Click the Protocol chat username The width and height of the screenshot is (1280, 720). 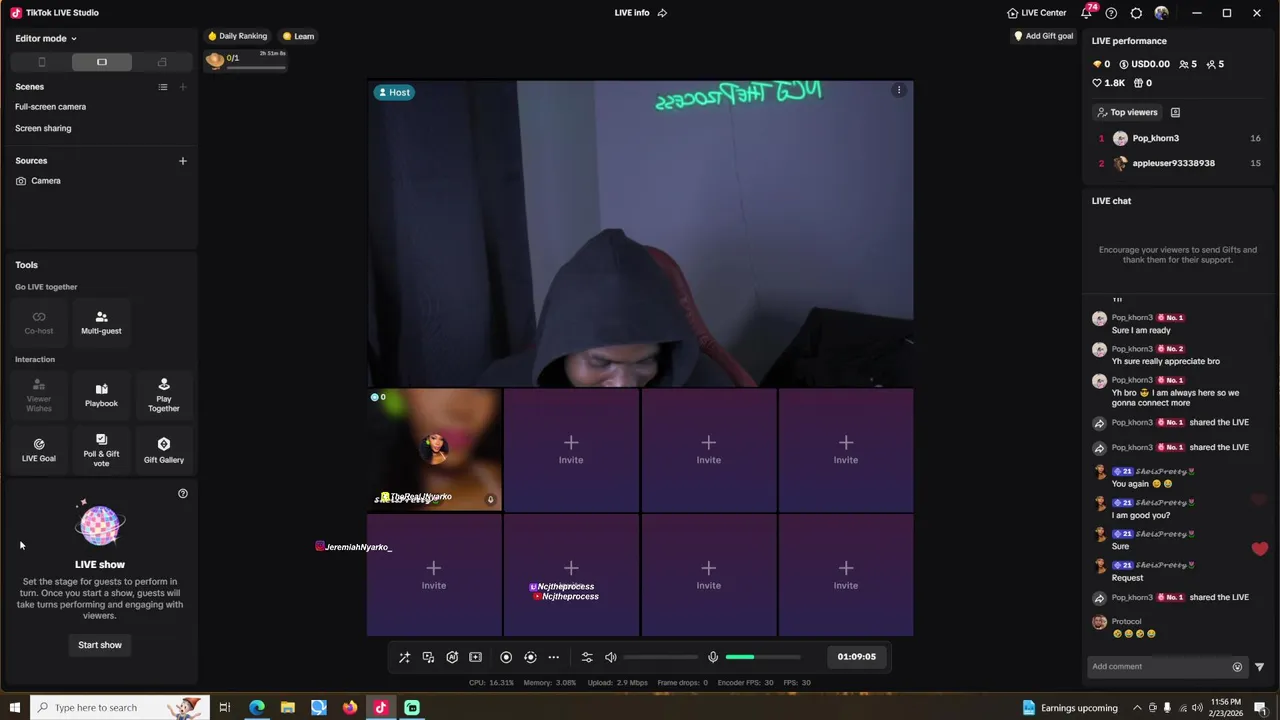[1126, 622]
